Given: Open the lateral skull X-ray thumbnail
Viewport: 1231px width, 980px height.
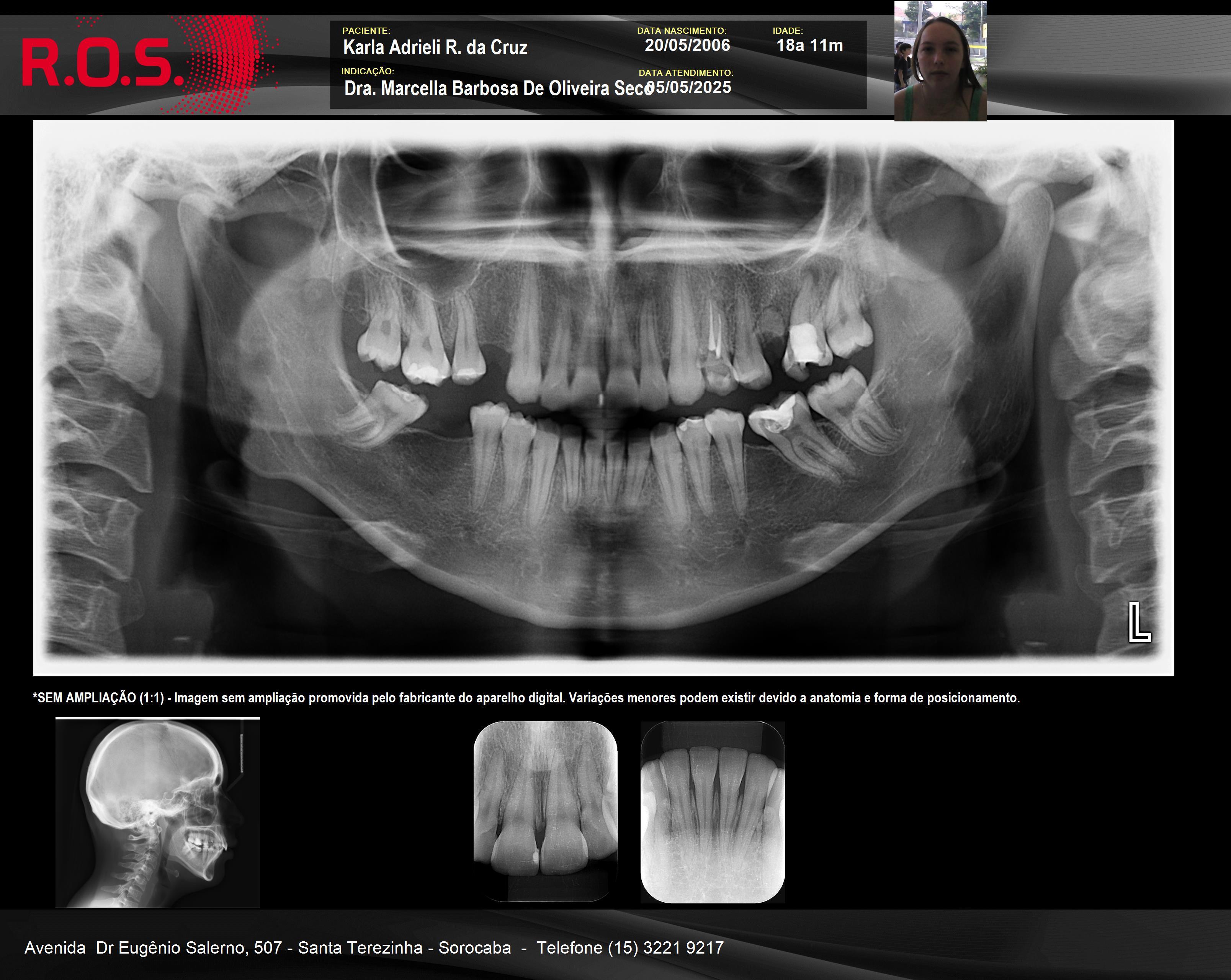Looking at the screenshot, I should click(x=158, y=813).
